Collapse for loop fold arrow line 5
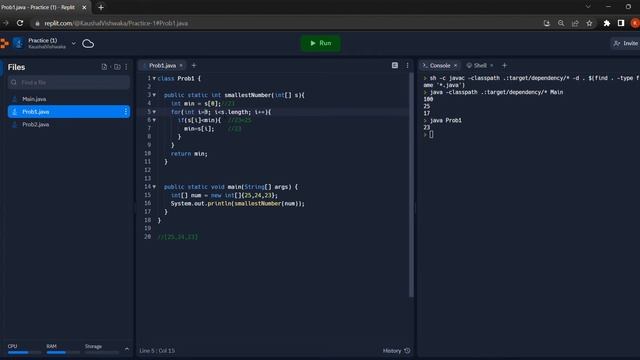Viewport: 640px width, 360px height. pos(154,112)
